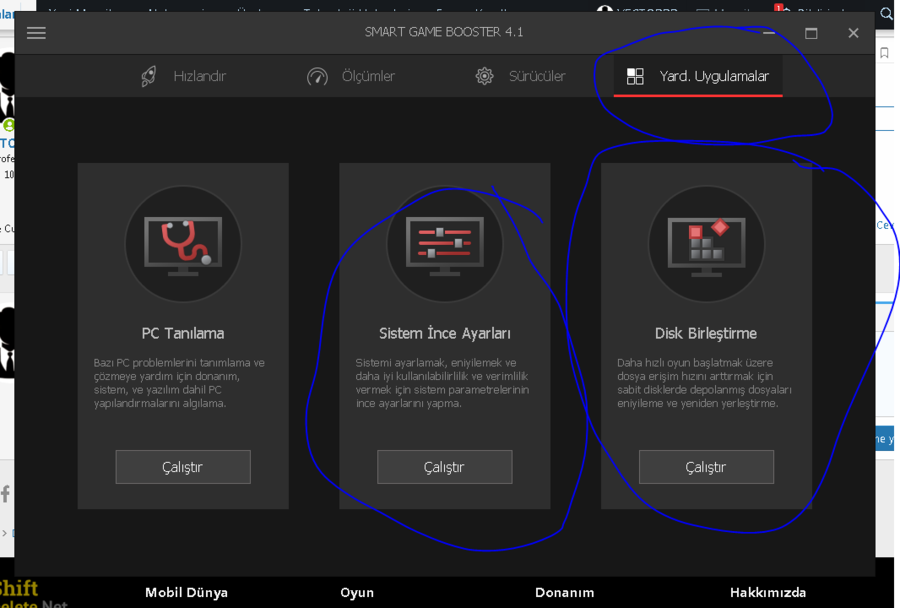Run Disk Birleştirme with its Çalıştır button

pyautogui.click(x=707, y=467)
